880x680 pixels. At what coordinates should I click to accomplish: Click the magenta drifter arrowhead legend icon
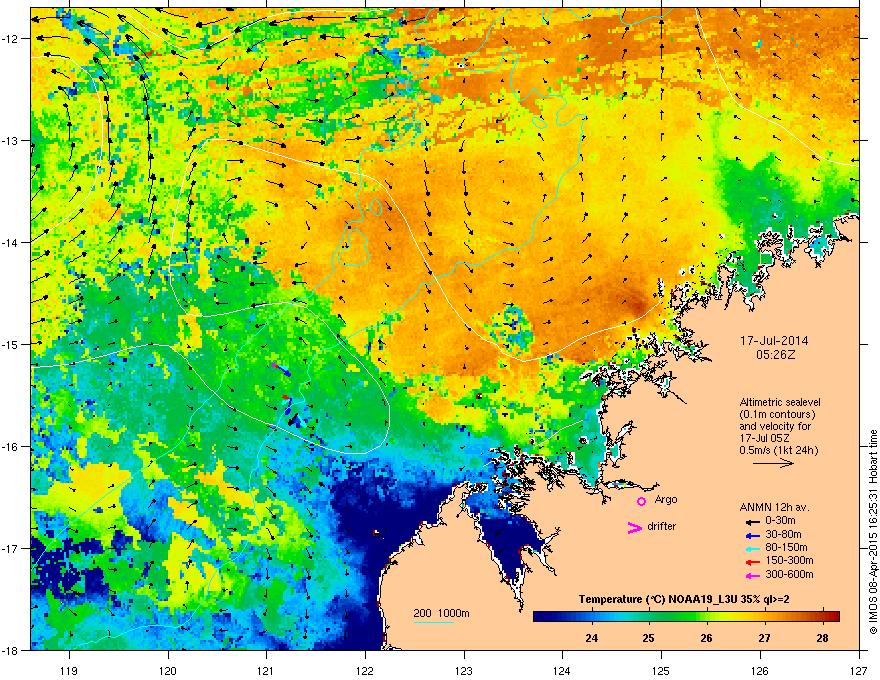pos(634,527)
